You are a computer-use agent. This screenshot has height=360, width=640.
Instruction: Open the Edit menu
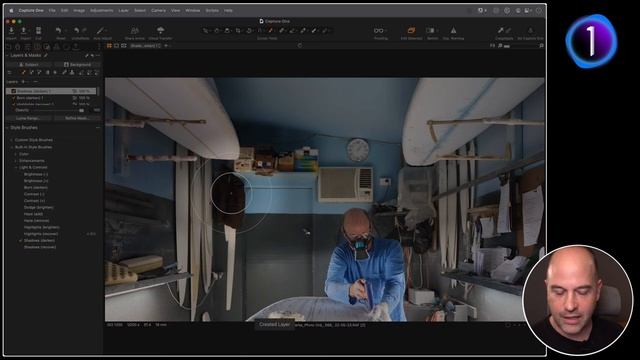click(64, 10)
